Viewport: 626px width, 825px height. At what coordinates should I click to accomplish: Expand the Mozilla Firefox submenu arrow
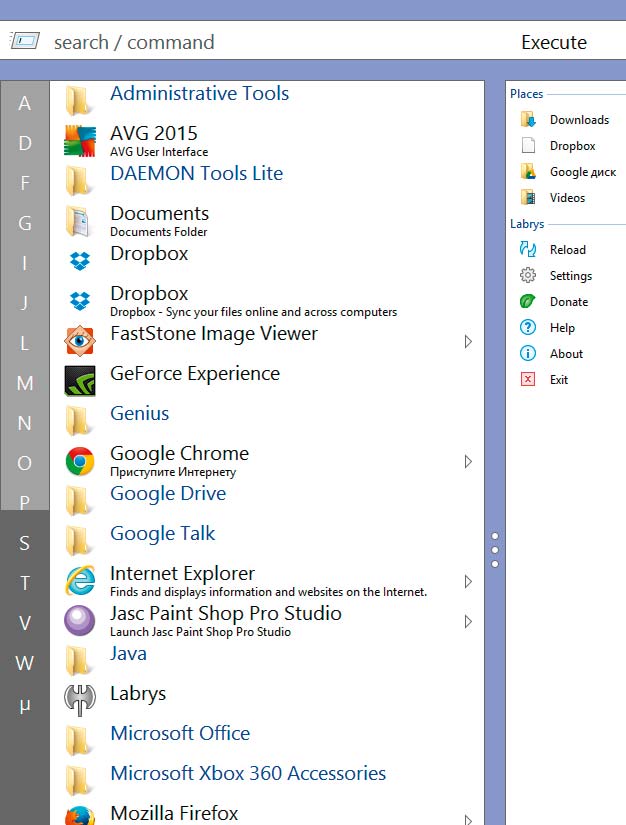[x=468, y=819]
